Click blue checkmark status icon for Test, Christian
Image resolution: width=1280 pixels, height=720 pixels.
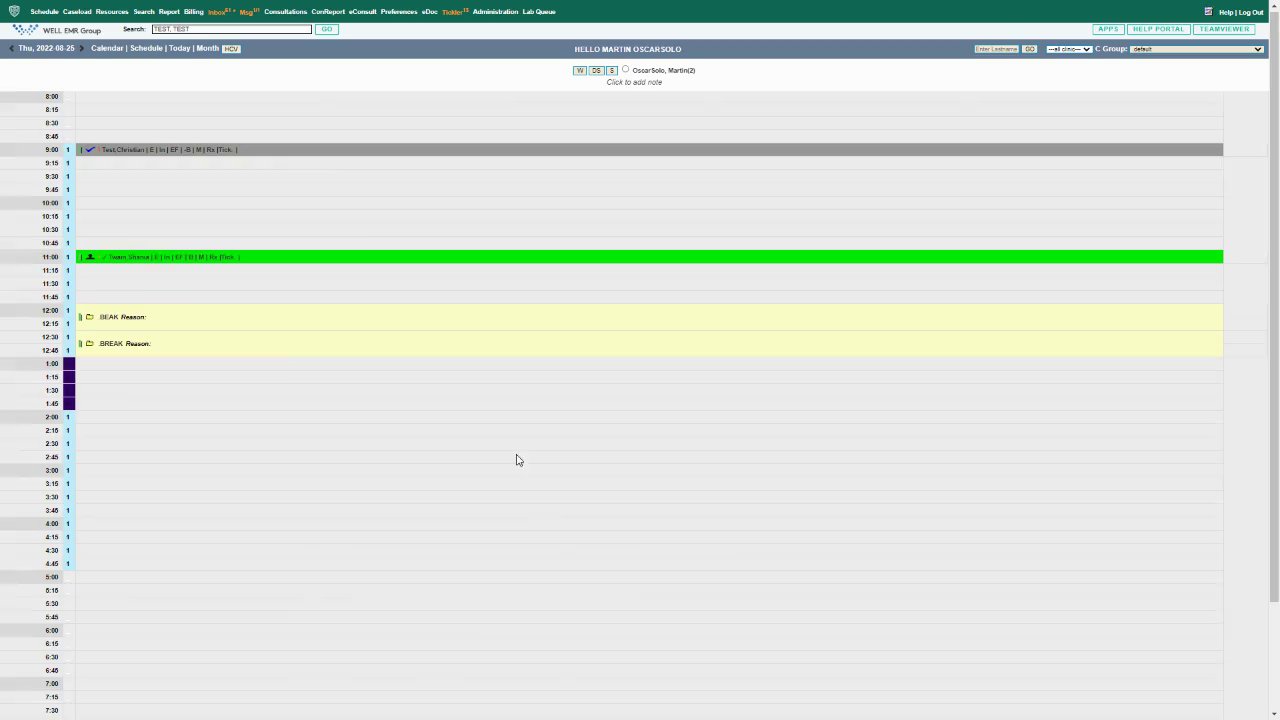point(90,149)
